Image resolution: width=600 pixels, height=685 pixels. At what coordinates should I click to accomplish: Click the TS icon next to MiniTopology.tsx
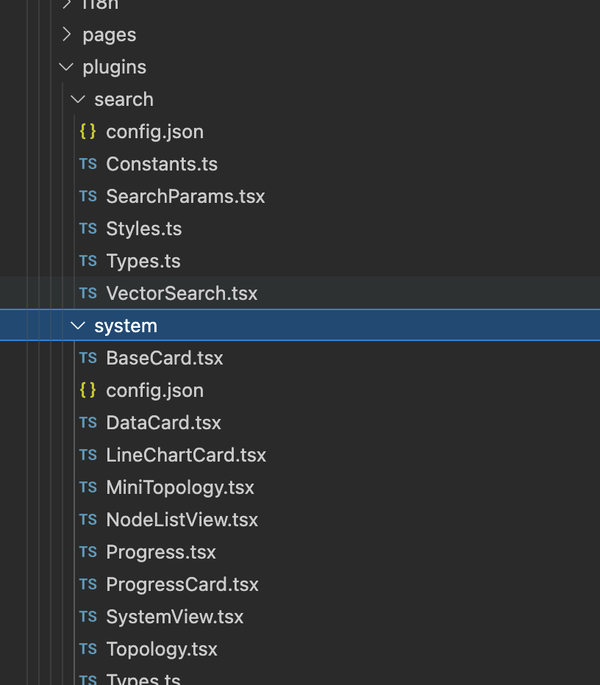[x=88, y=488]
